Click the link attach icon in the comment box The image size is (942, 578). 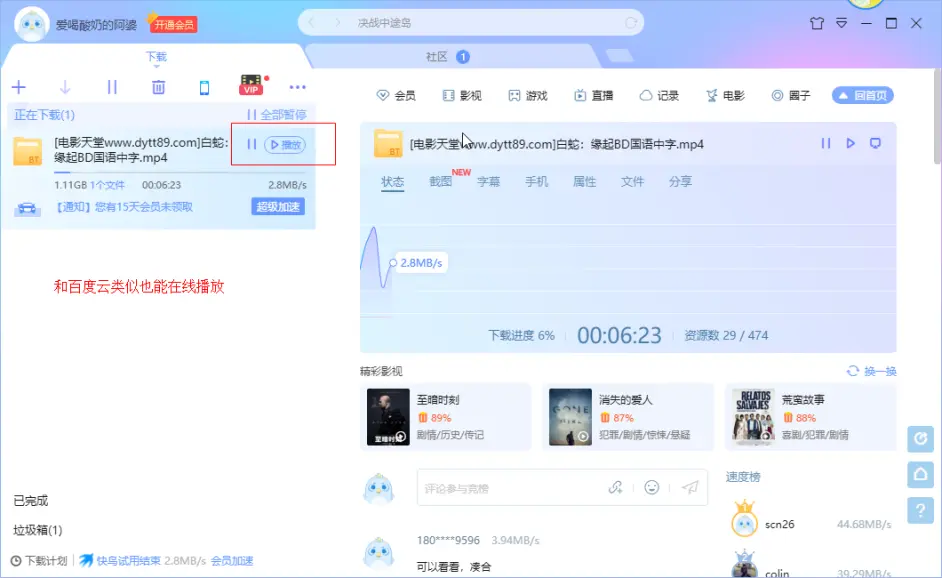[615, 487]
